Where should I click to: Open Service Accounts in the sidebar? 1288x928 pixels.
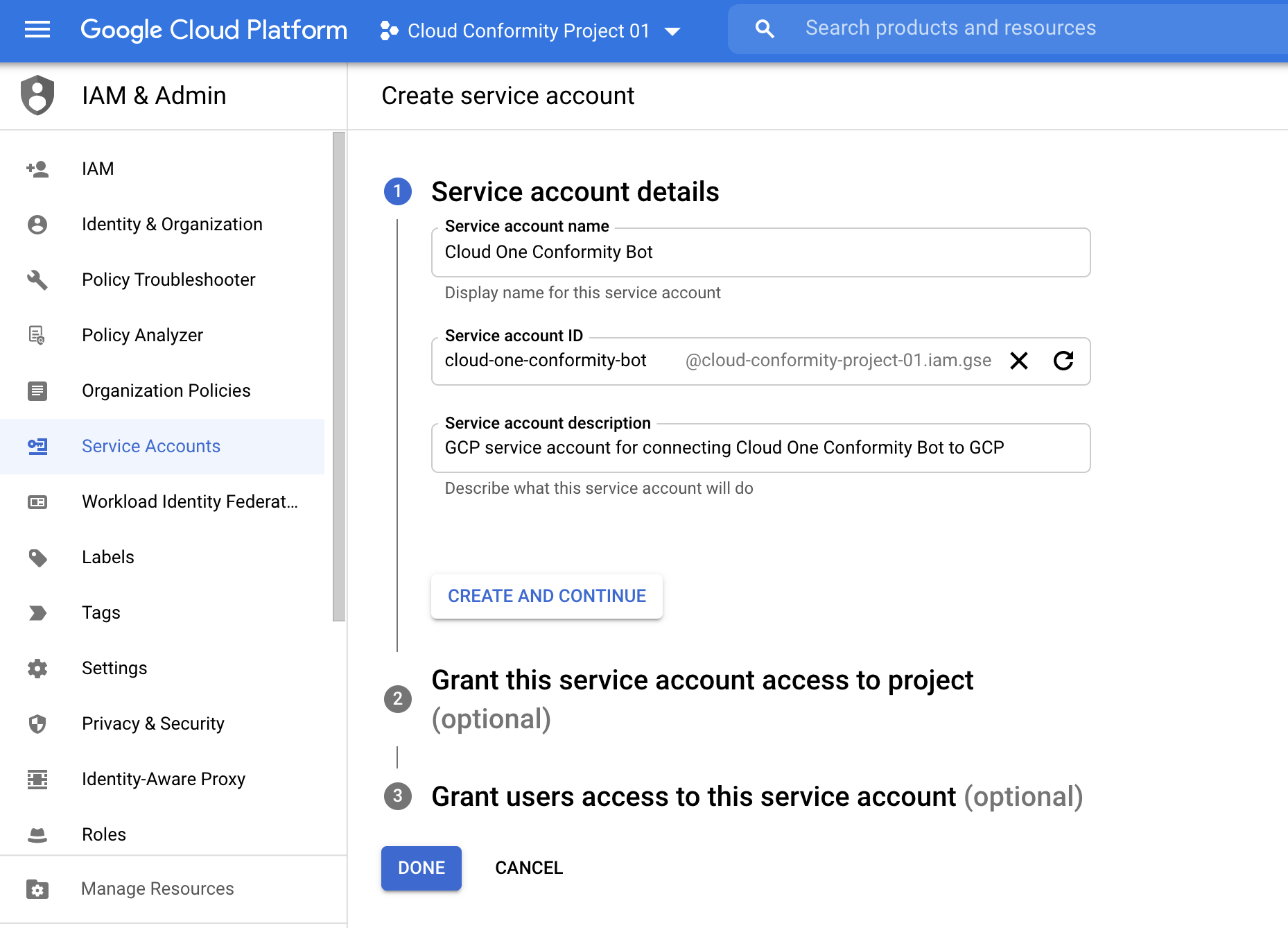[x=150, y=446]
